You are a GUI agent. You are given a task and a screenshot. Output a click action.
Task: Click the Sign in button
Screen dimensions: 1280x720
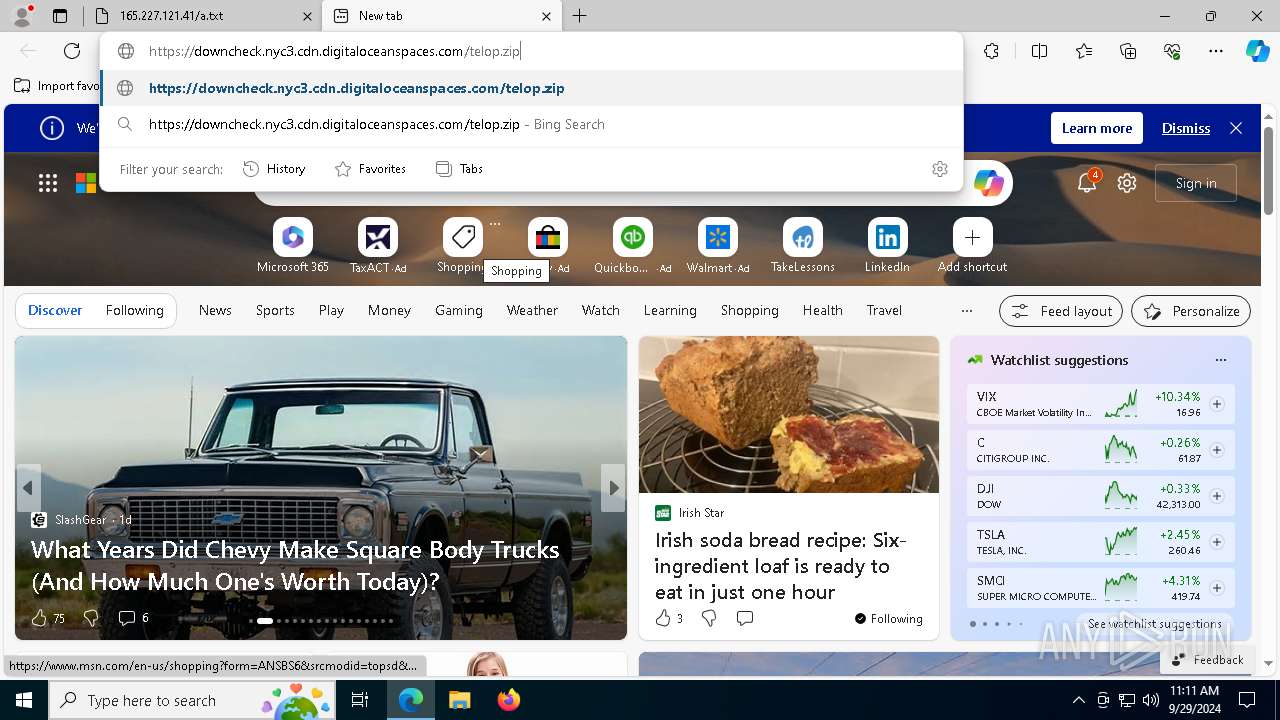tap(1196, 183)
